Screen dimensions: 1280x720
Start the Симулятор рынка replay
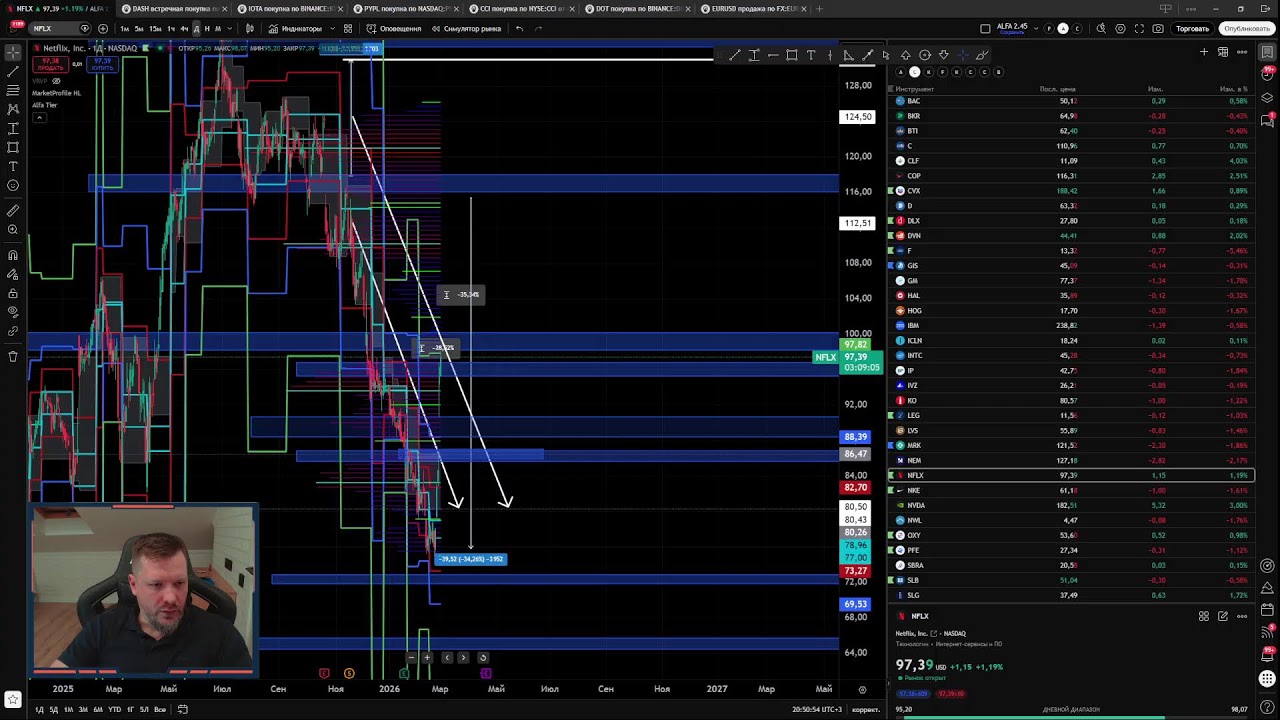click(x=467, y=28)
